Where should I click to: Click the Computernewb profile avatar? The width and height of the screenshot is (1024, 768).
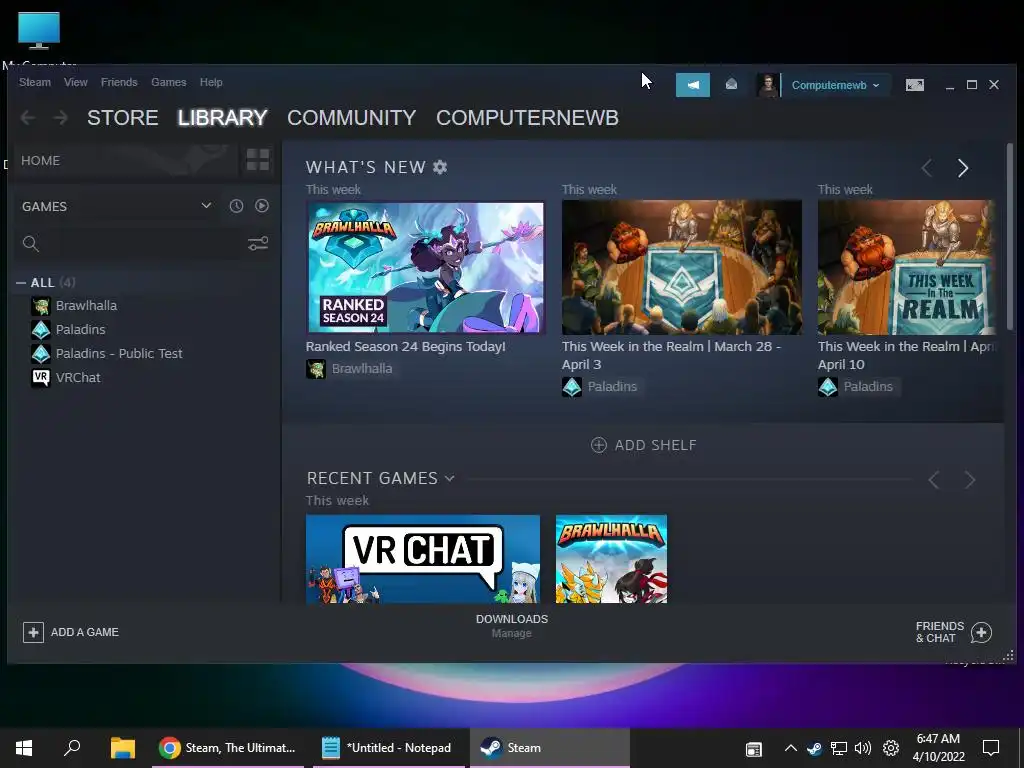click(x=767, y=85)
